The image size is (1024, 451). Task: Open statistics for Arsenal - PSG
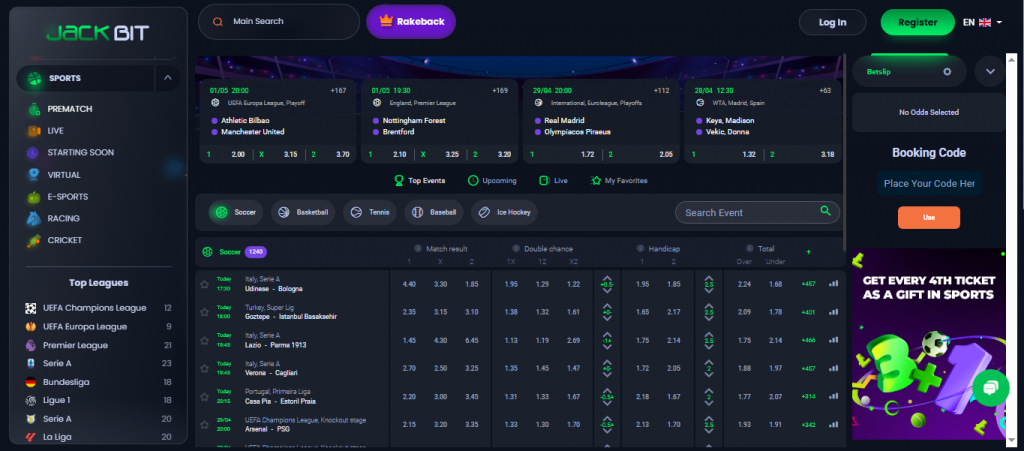pos(833,425)
